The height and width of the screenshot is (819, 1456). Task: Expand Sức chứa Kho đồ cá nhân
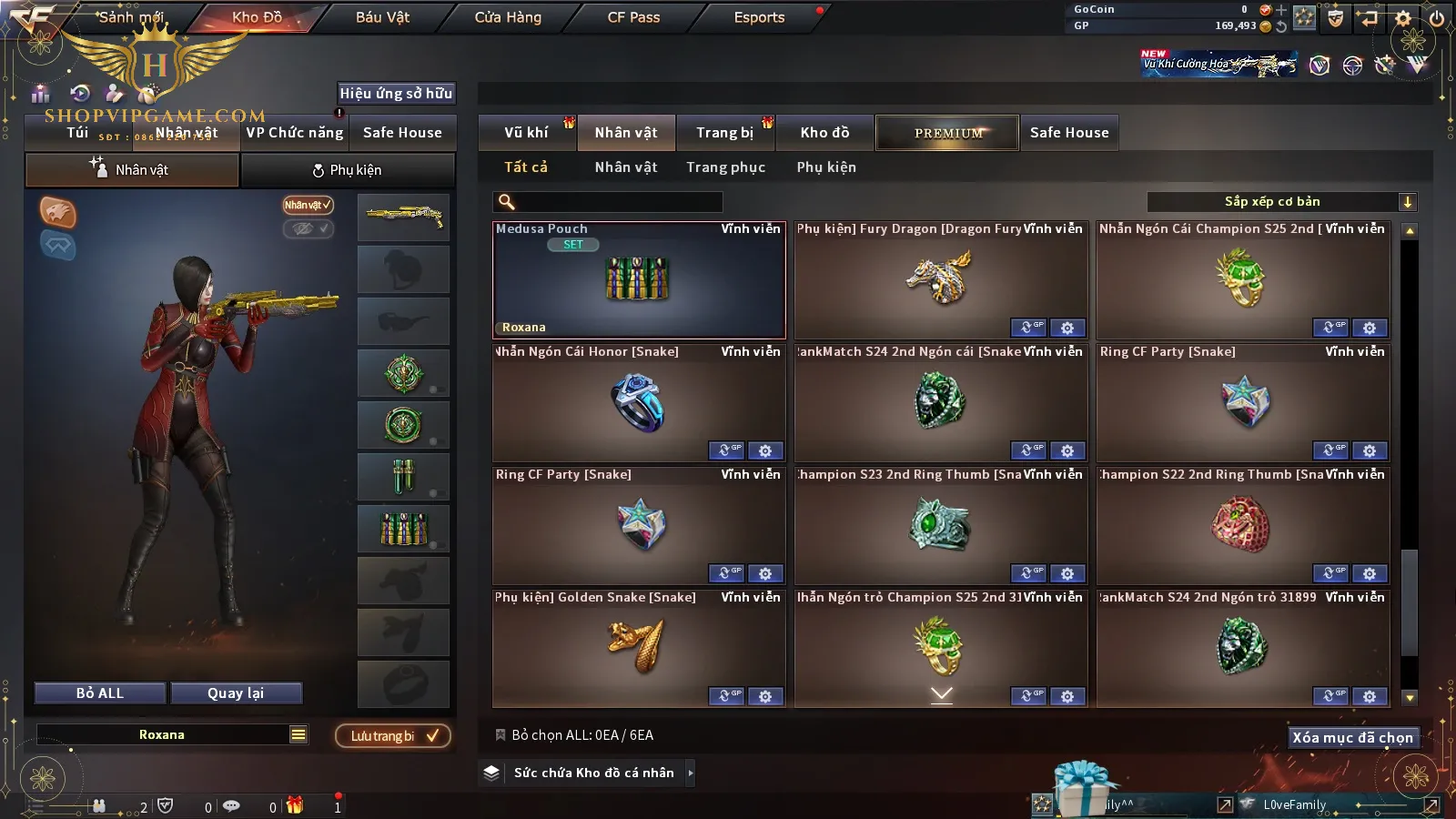tap(691, 773)
